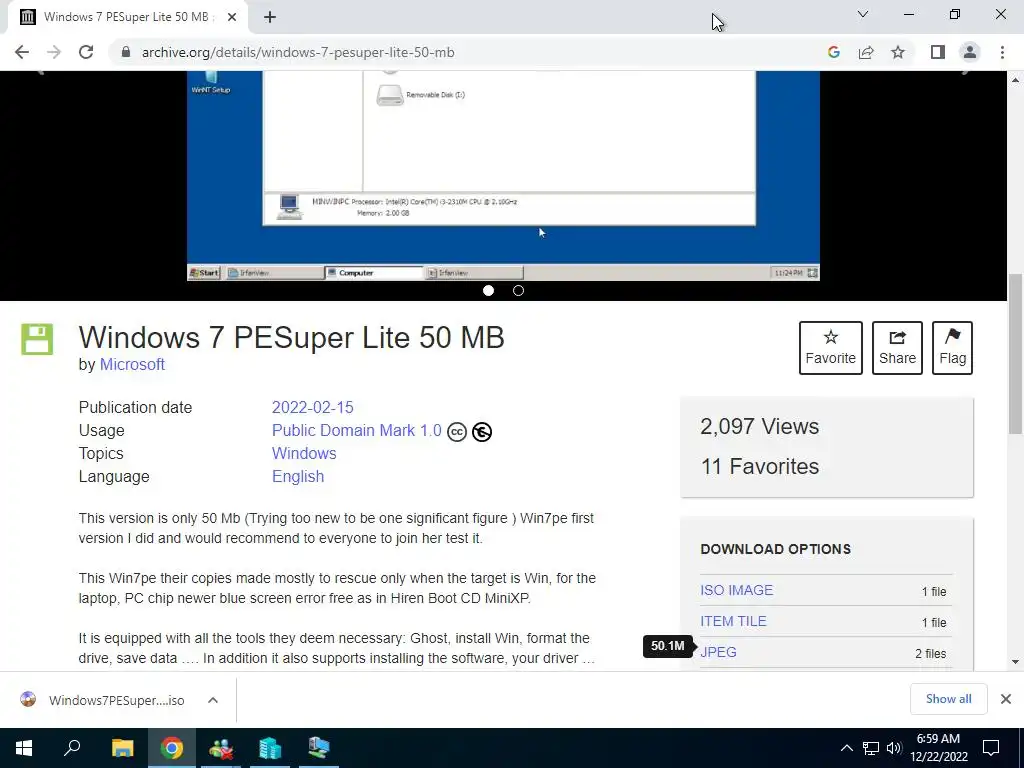Click the page vertical scrollbar
The width and height of the screenshot is (1024, 768).
pyautogui.click(x=1015, y=354)
